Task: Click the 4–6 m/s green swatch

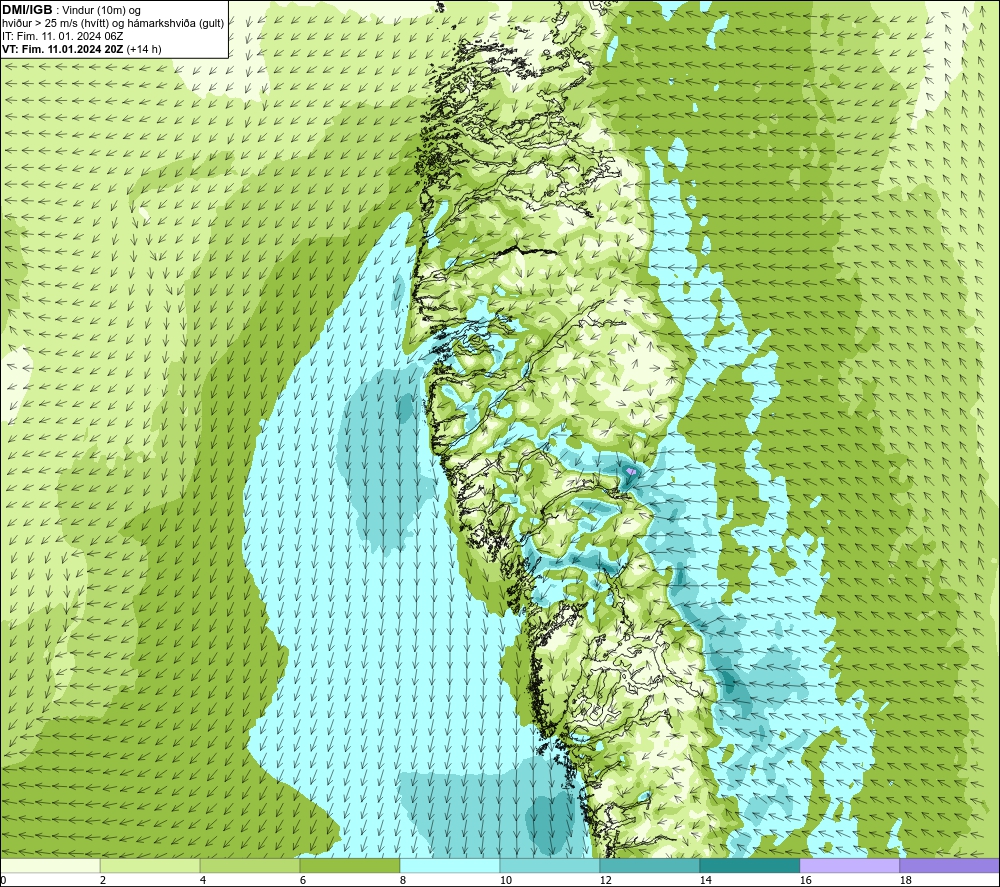Action: point(250,865)
